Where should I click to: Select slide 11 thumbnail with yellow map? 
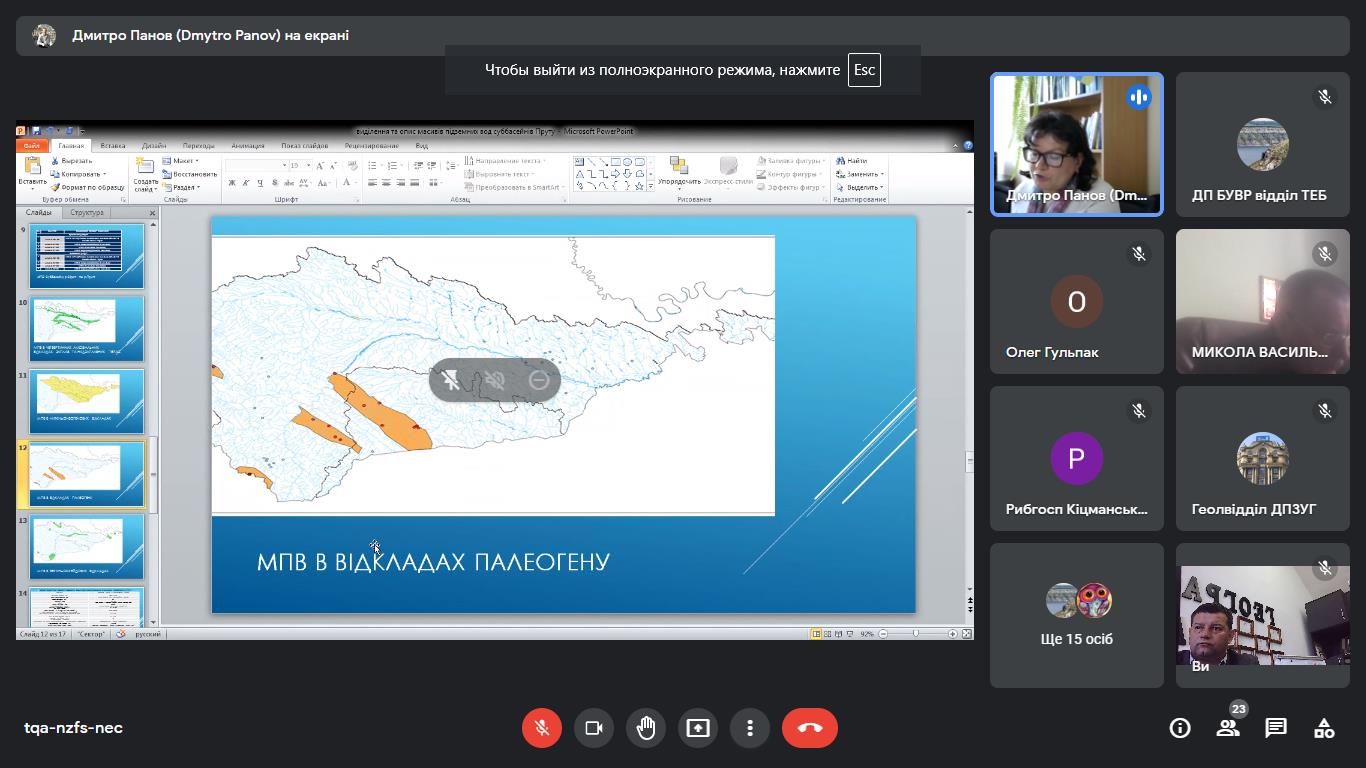(88, 402)
